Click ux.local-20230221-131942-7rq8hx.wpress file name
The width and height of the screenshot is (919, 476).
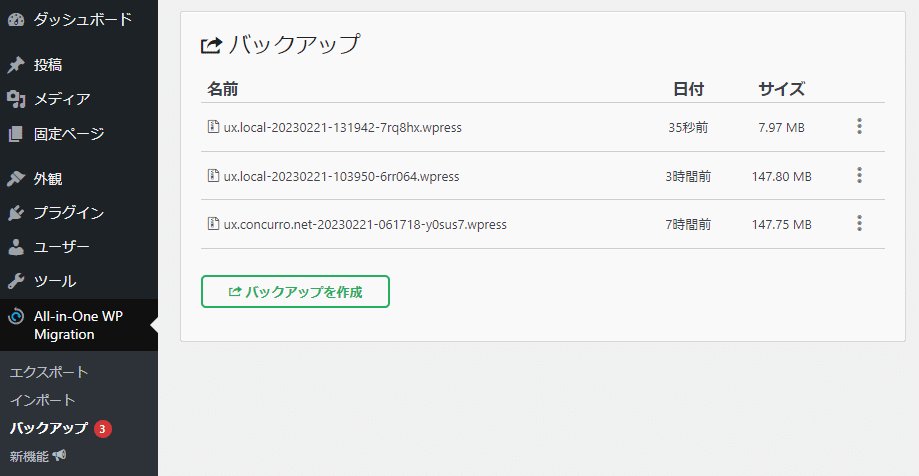point(342,128)
